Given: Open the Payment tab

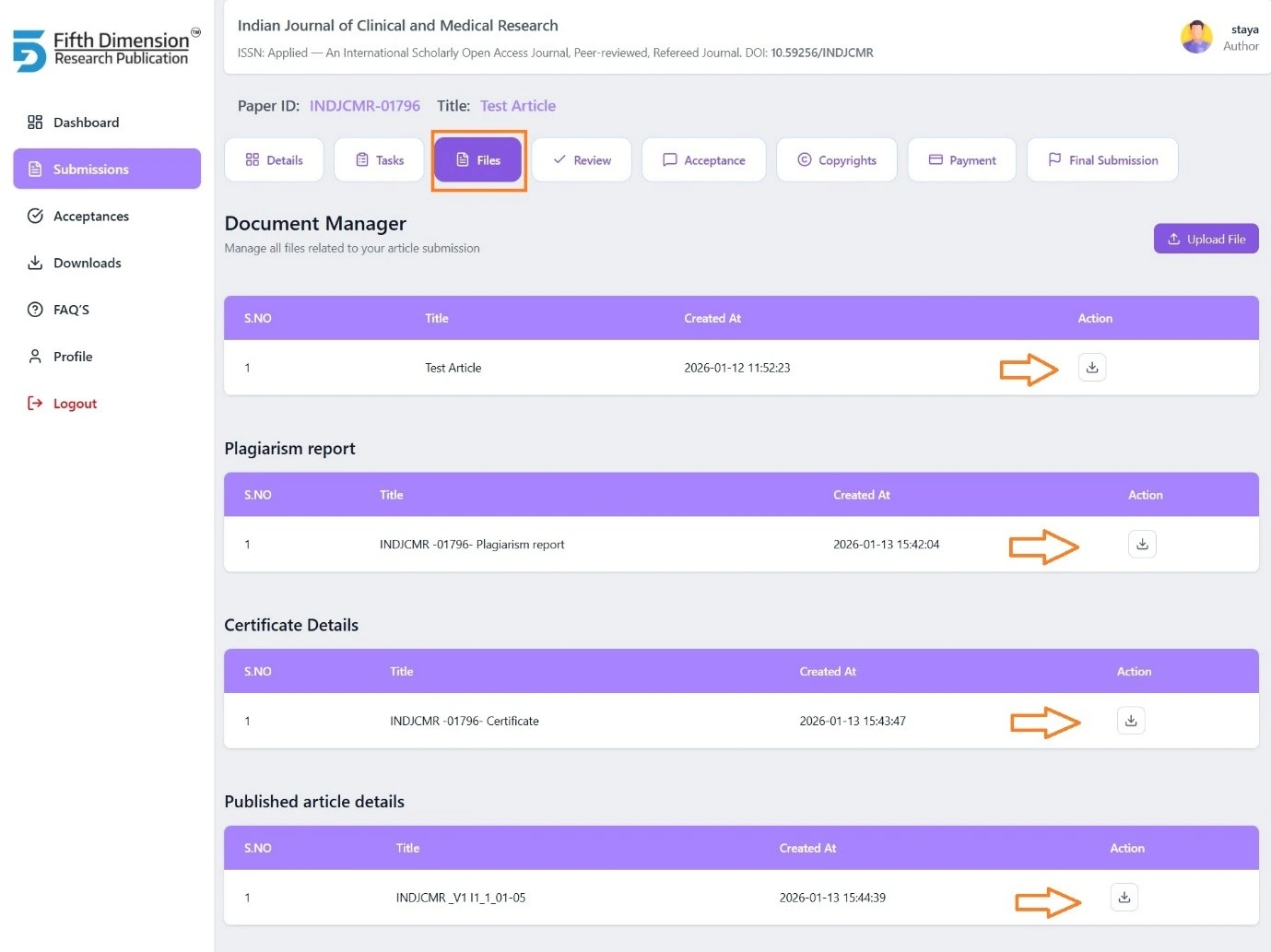Looking at the screenshot, I should pyautogui.click(x=962, y=160).
